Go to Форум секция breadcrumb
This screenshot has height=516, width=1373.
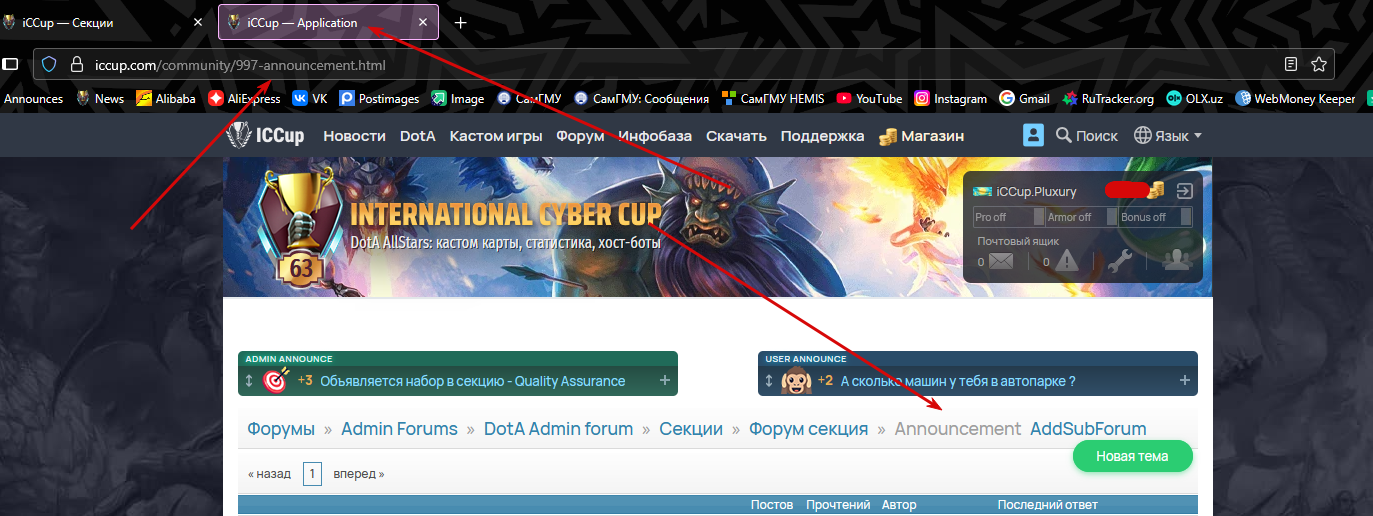click(x=808, y=429)
